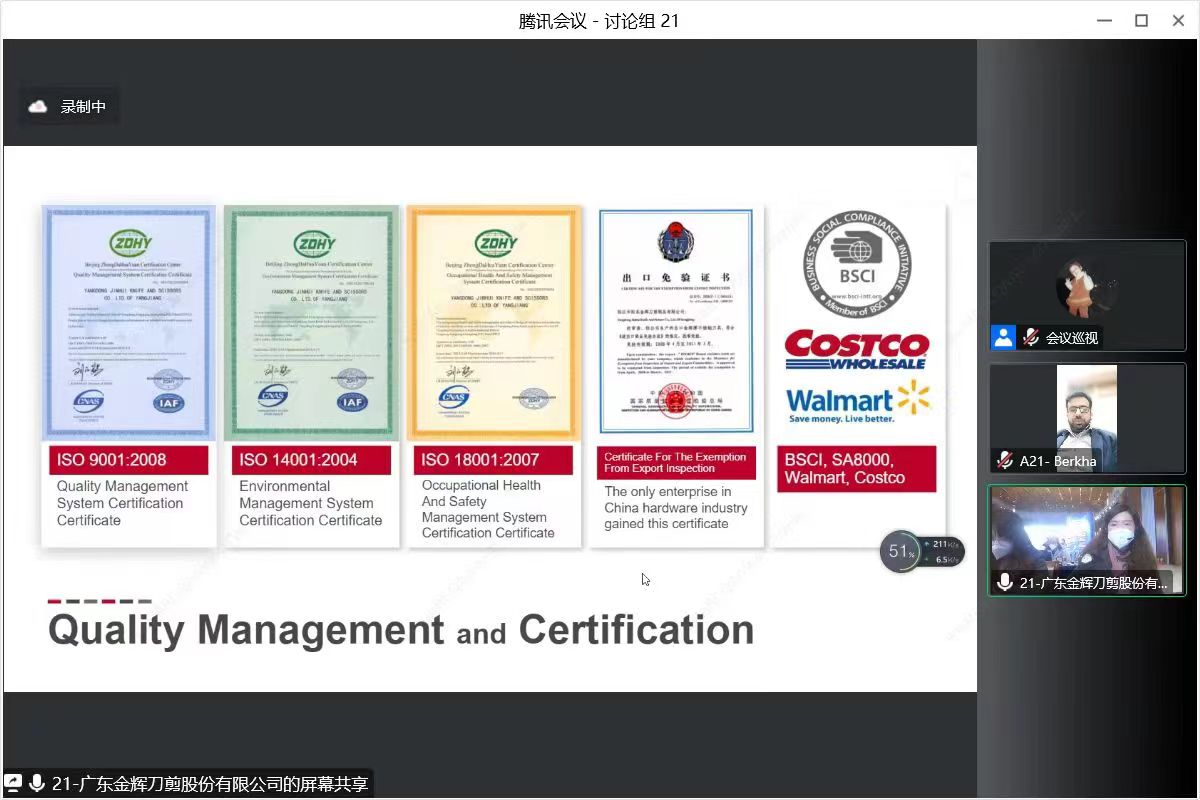Click the screen share icon at bottom left

[13, 784]
